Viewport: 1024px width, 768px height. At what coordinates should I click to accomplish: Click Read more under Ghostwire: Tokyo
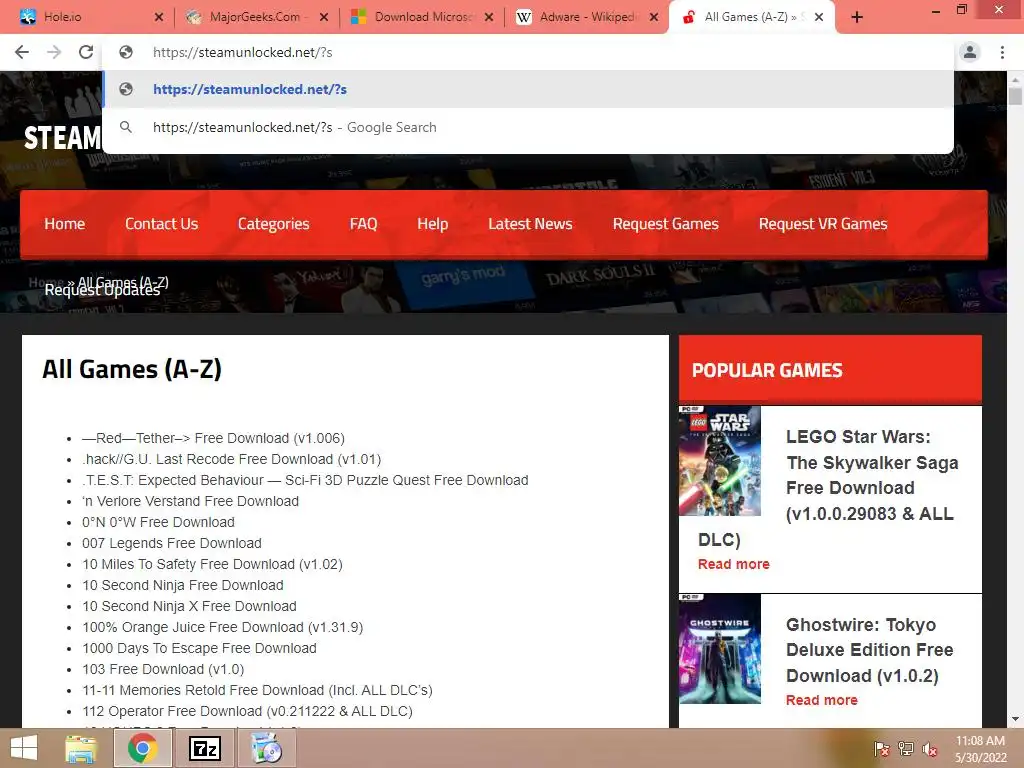pos(822,700)
